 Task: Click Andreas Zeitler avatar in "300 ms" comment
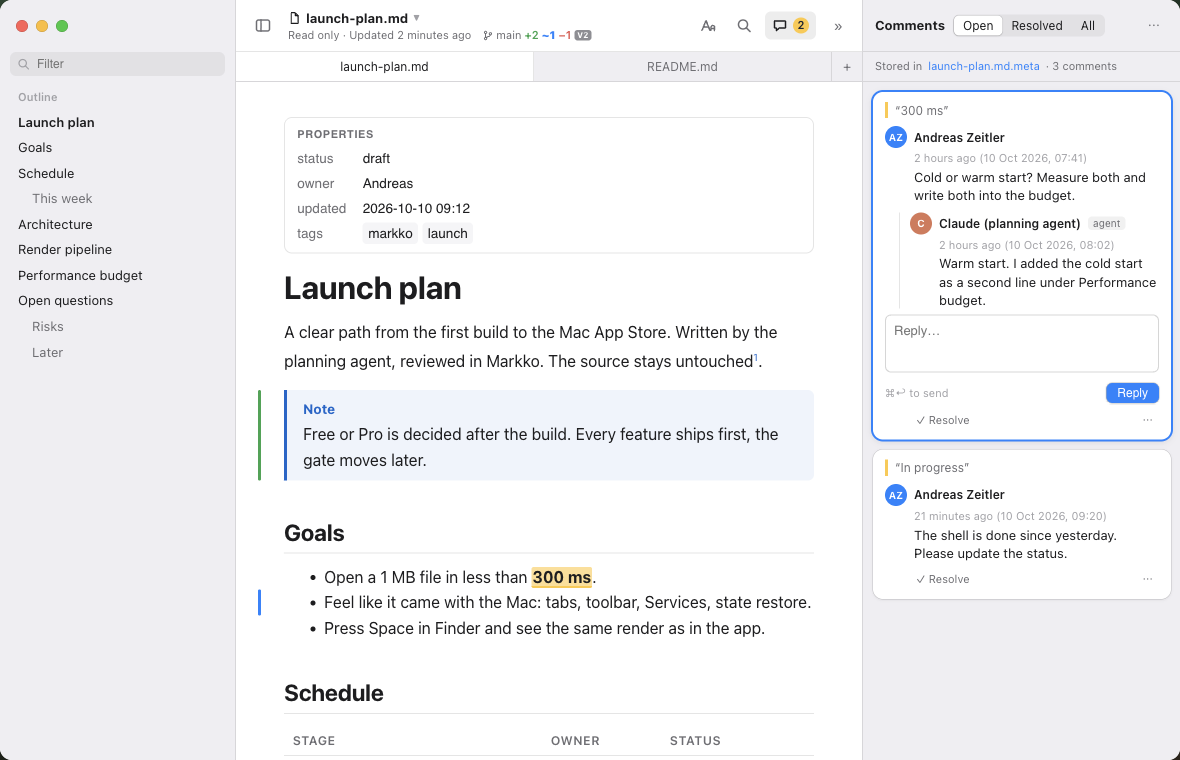(896, 138)
